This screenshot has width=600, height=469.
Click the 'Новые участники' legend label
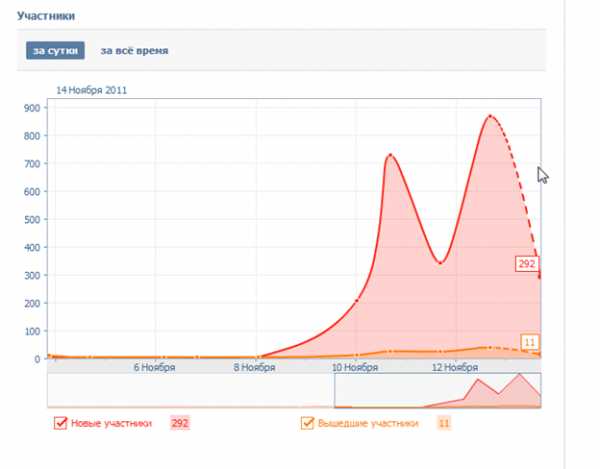tap(111, 423)
